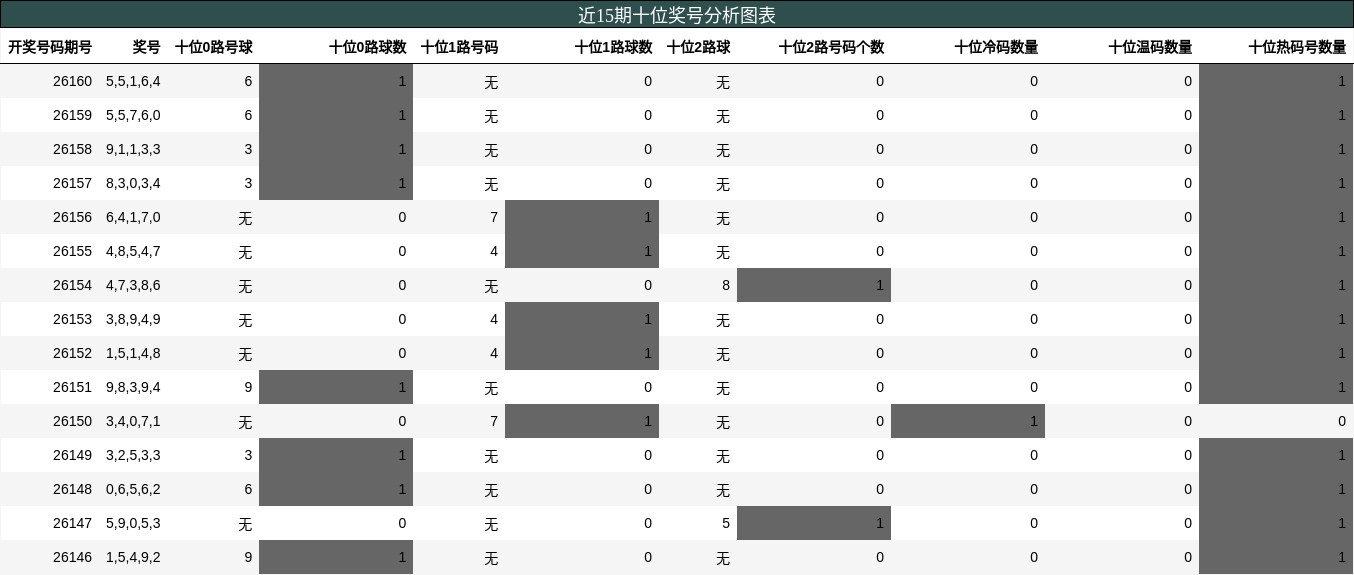
Task: Click winning numbers 3,8,9,4,9
Action: tap(133, 319)
